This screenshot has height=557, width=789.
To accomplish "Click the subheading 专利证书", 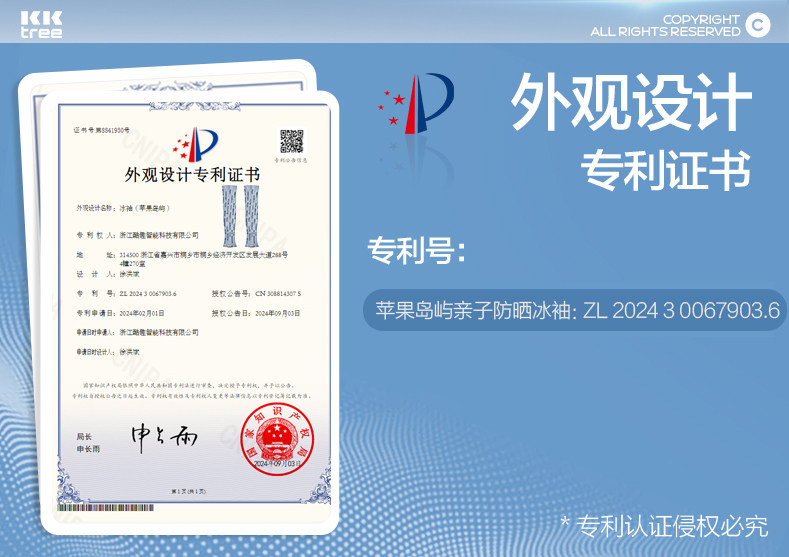I will [666, 170].
